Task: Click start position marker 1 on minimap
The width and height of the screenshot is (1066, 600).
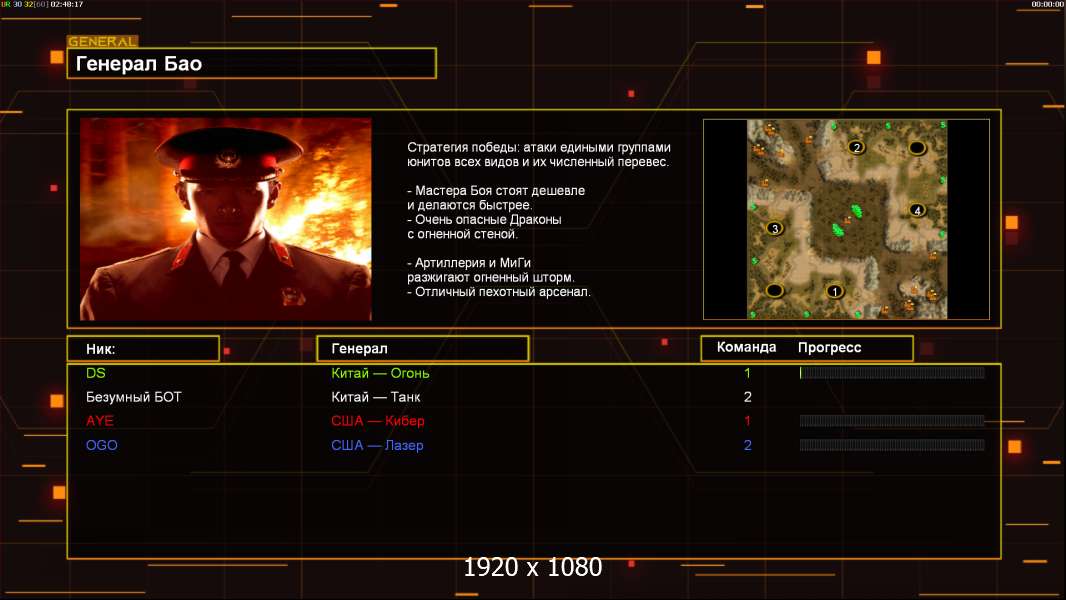Action: pyautogui.click(x=835, y=292)
